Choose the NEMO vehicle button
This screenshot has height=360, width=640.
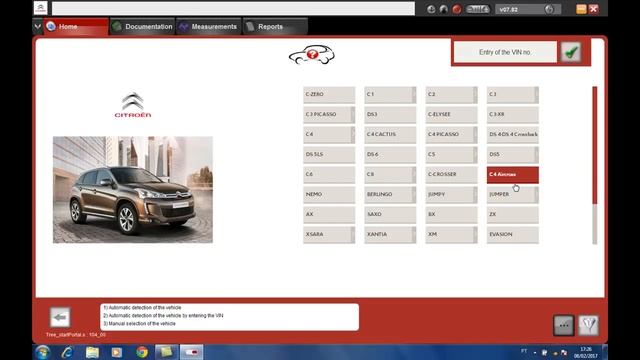[x=329, y=194]
